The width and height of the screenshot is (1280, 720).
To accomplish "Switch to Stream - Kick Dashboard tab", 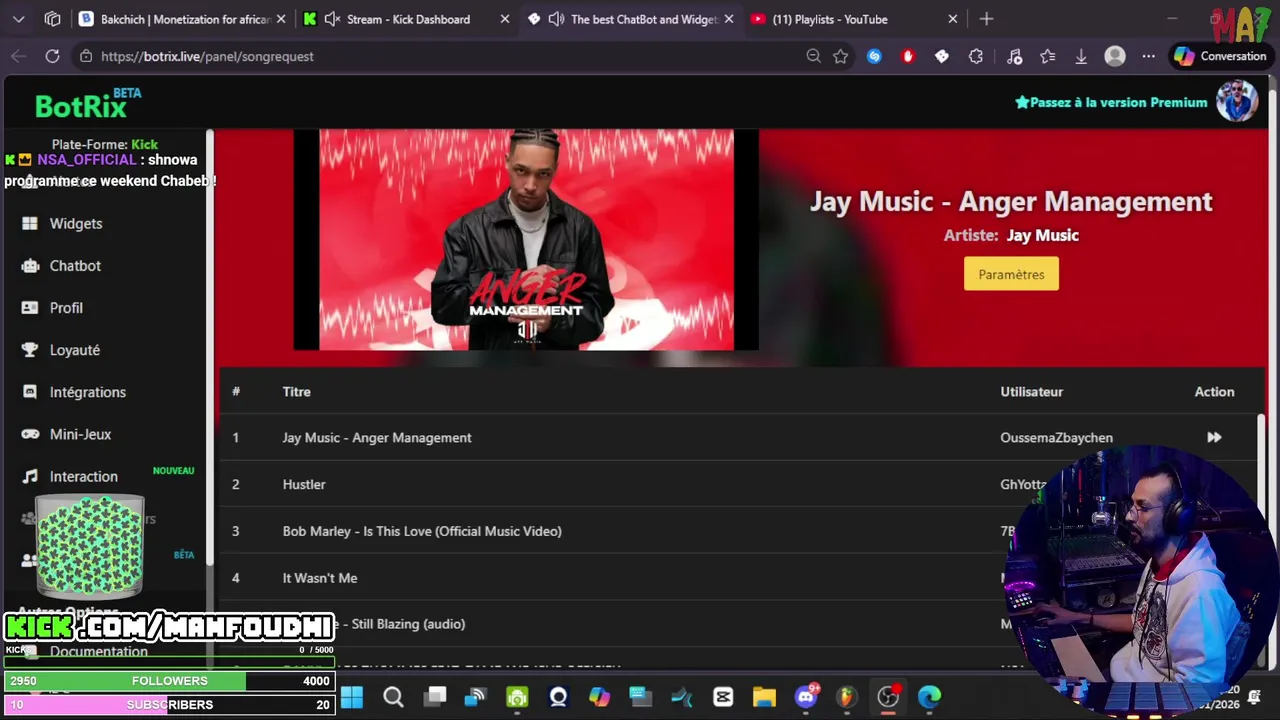I will [408, 19].
